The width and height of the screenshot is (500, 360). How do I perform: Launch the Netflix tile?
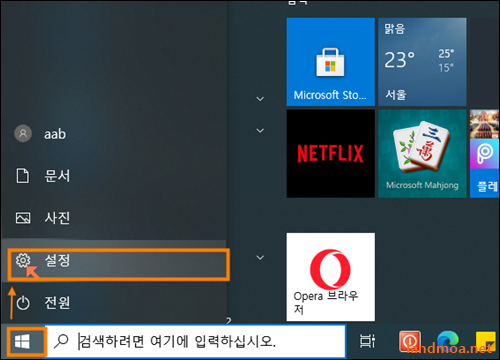pos(330,154)
